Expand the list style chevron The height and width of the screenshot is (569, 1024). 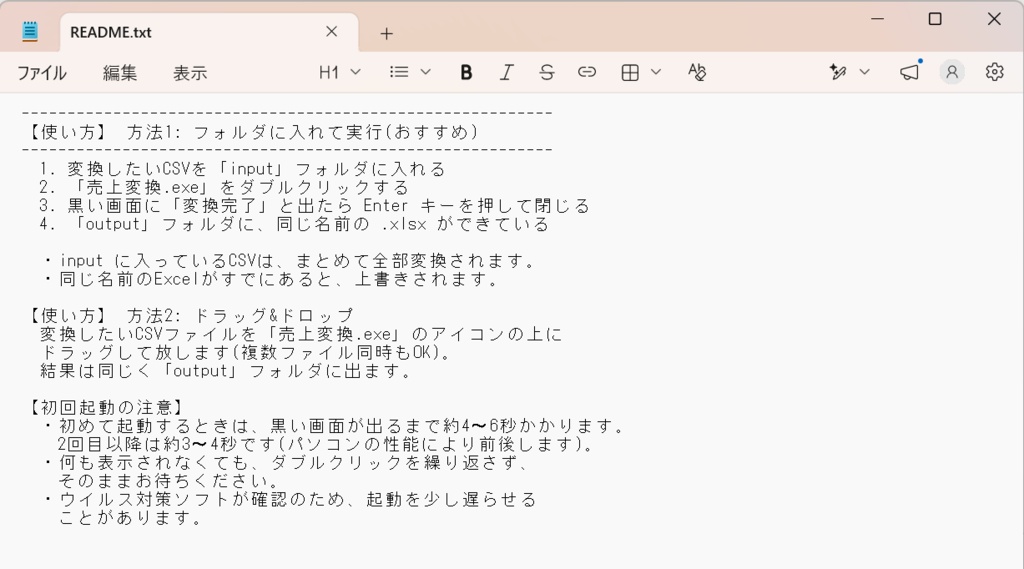[x=426, y=72]
